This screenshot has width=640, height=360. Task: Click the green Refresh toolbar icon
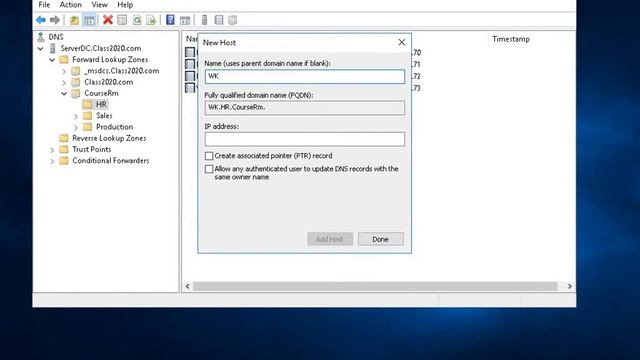[x=137, y=20]
